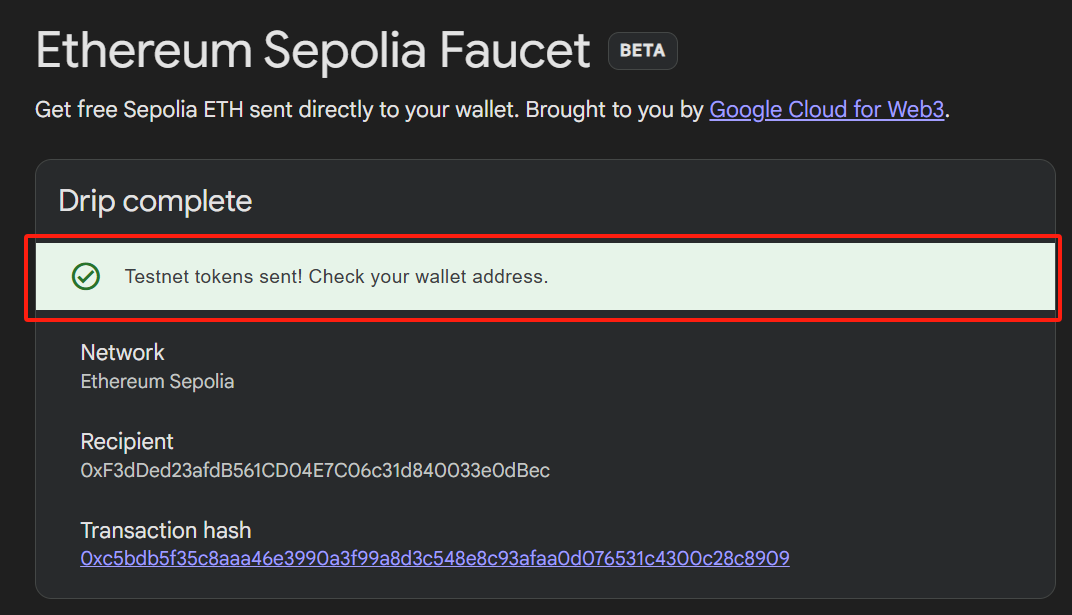Image resolution: width=1072 pixels, height=615 pixels.
Task: Click the word complete in Drip complete
Action: [187, 202]
